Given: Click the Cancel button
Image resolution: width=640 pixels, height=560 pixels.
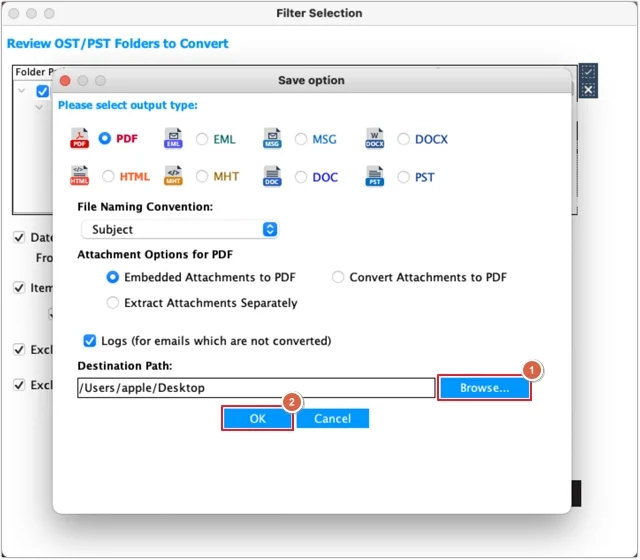Looking at the screenshot, I should coord(333,418).
